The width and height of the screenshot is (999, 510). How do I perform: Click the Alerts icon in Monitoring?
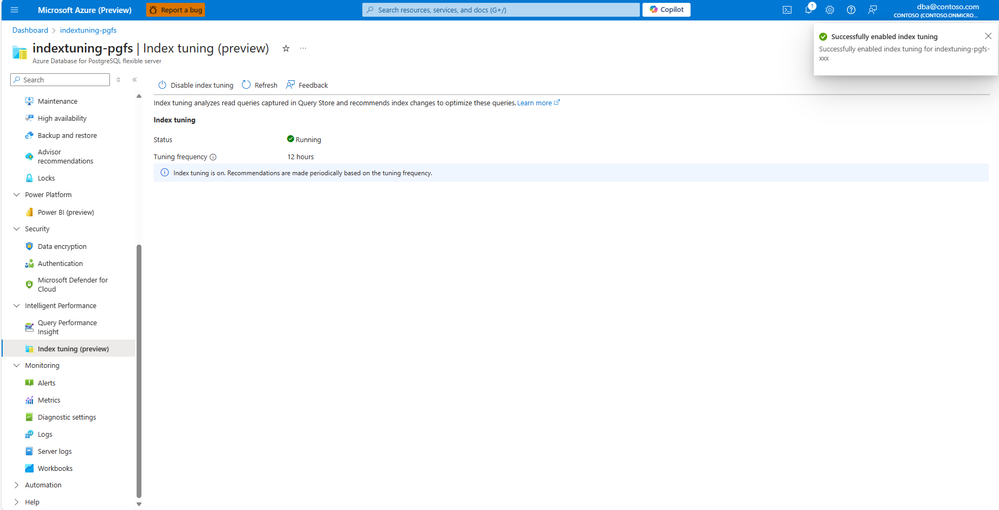coord(29,382)
